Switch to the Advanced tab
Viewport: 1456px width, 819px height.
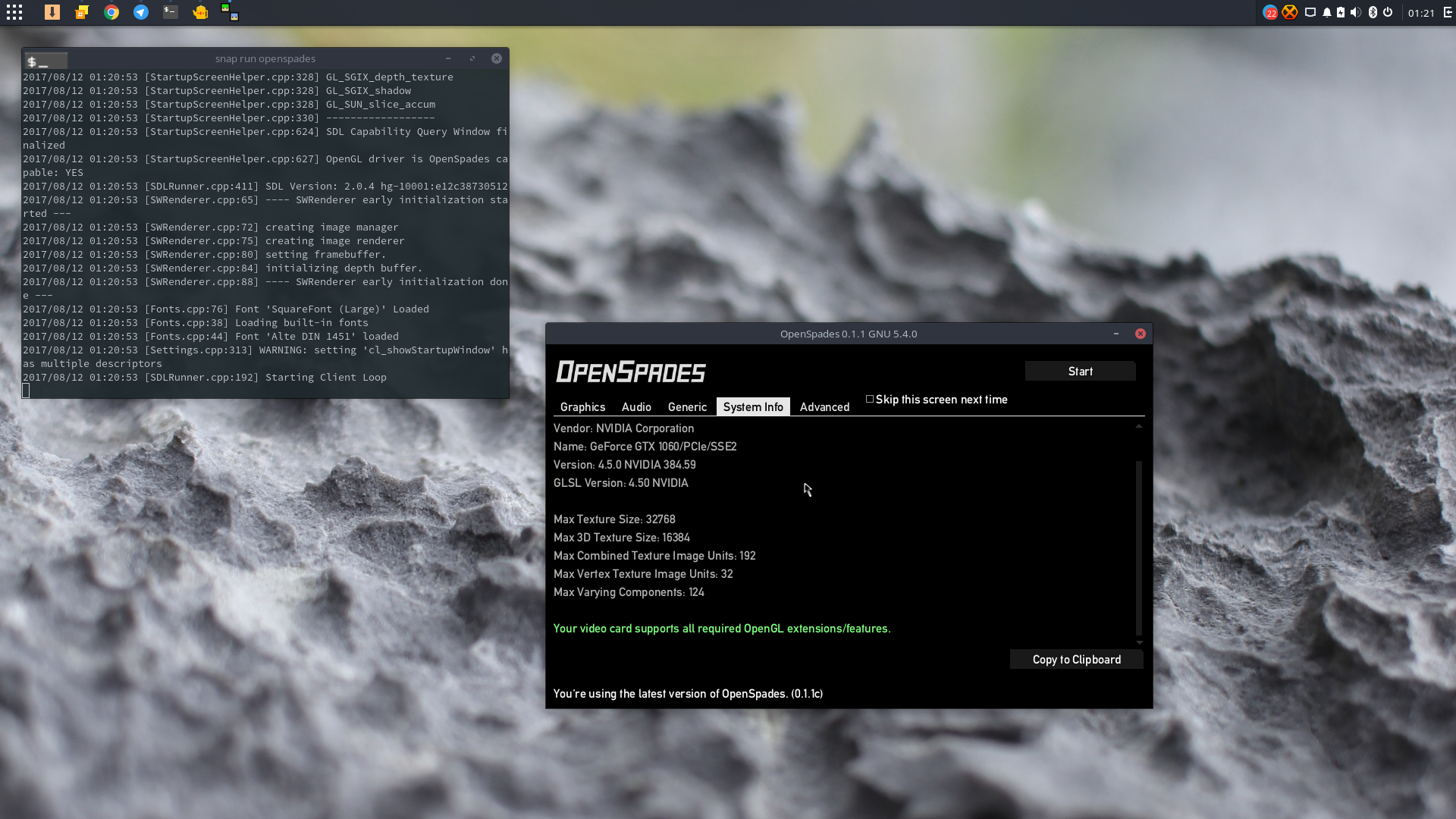pyautogui.click(x=824, y=407)
